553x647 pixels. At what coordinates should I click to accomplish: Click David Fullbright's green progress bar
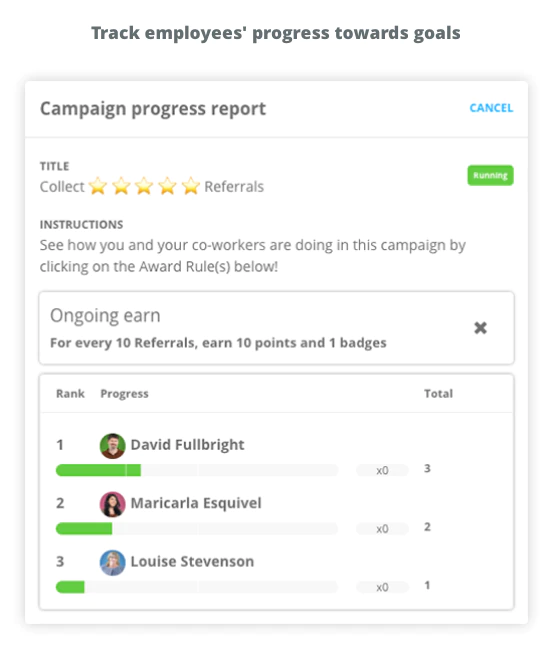(197, 470)
